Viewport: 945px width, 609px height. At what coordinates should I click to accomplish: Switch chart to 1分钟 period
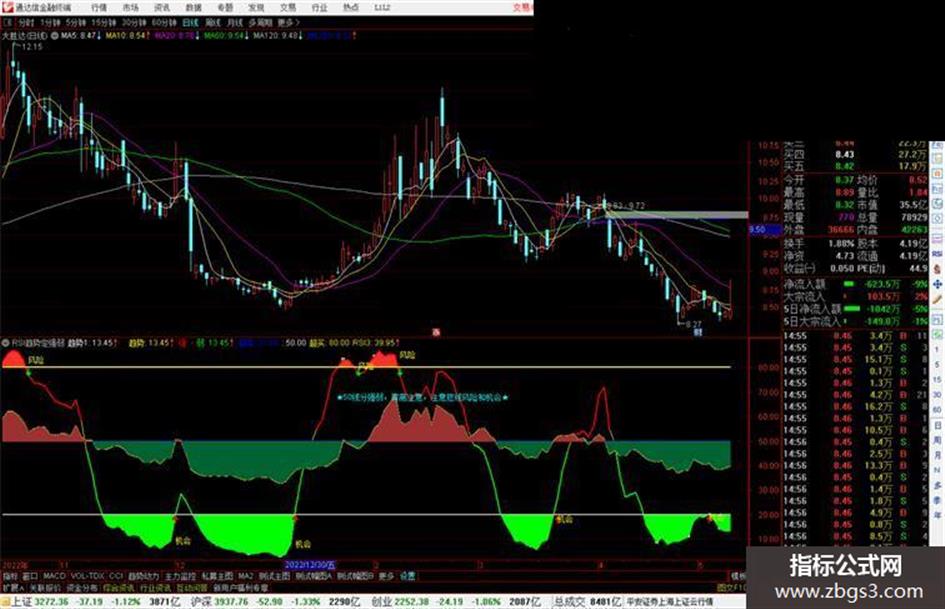(x=50, y=22)
